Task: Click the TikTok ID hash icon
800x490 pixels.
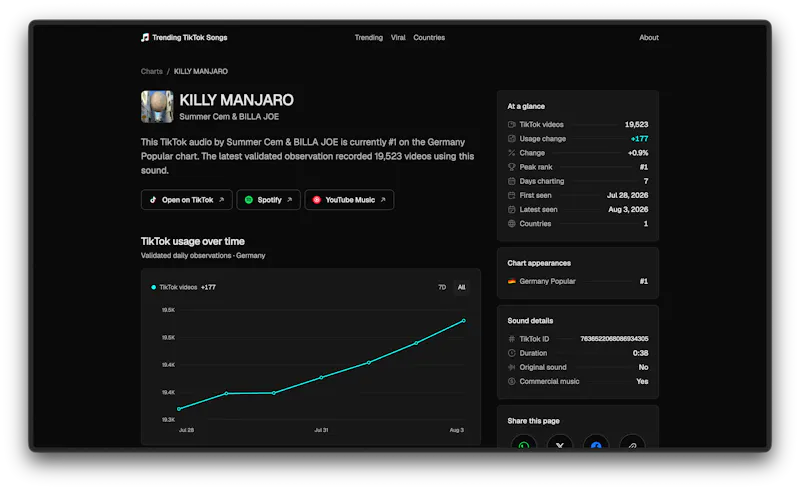Action: click(512, 339)
